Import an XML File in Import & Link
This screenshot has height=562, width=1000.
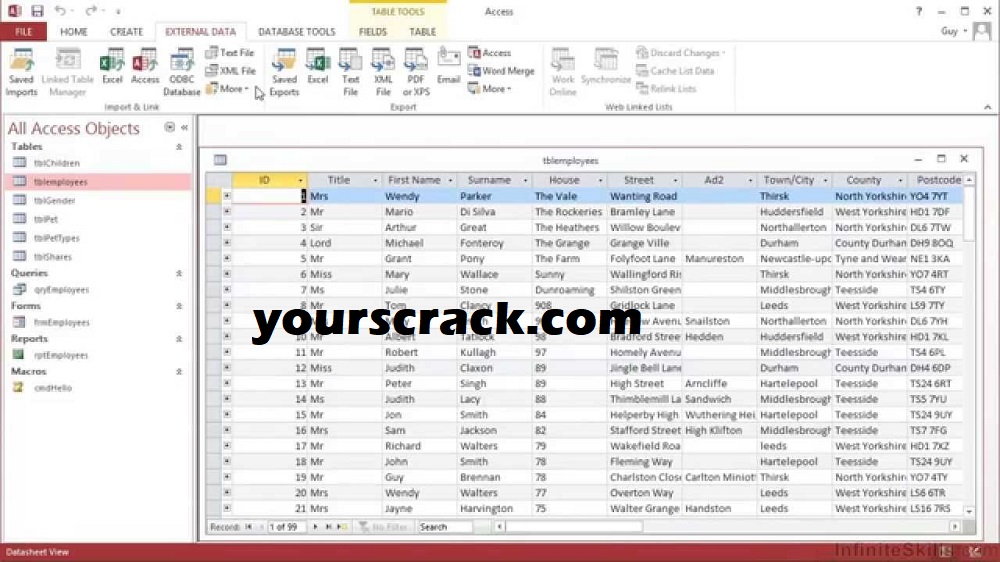(230, 71)
